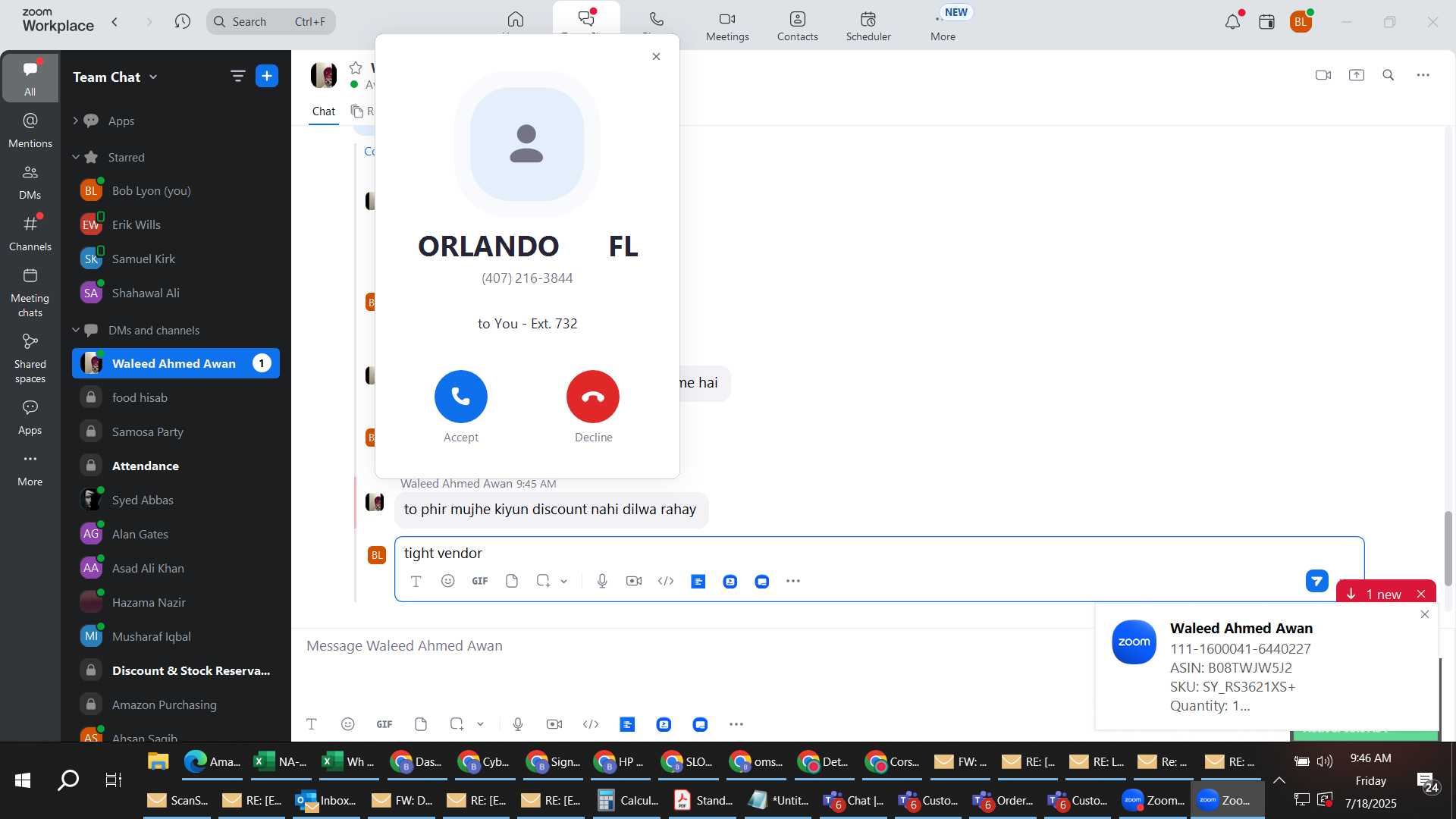Open chat header more options ellipsis
This screenshot has height=819, width=1456.
tap(1423, 75)
